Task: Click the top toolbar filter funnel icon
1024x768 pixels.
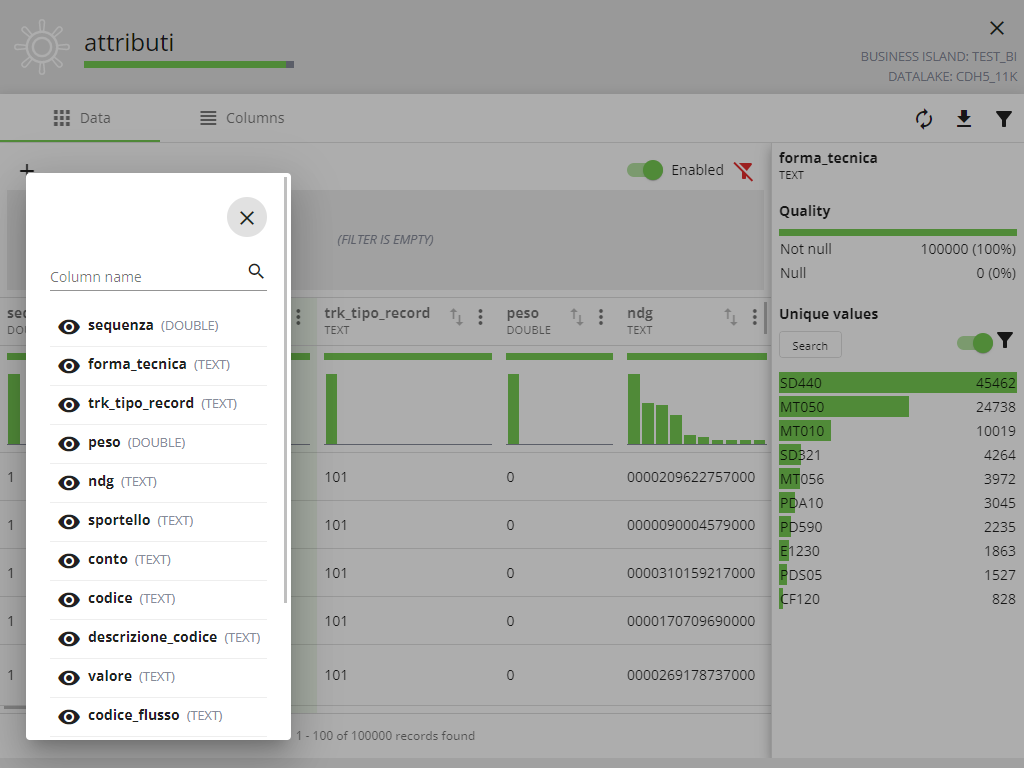Action: pos(1004,119)
